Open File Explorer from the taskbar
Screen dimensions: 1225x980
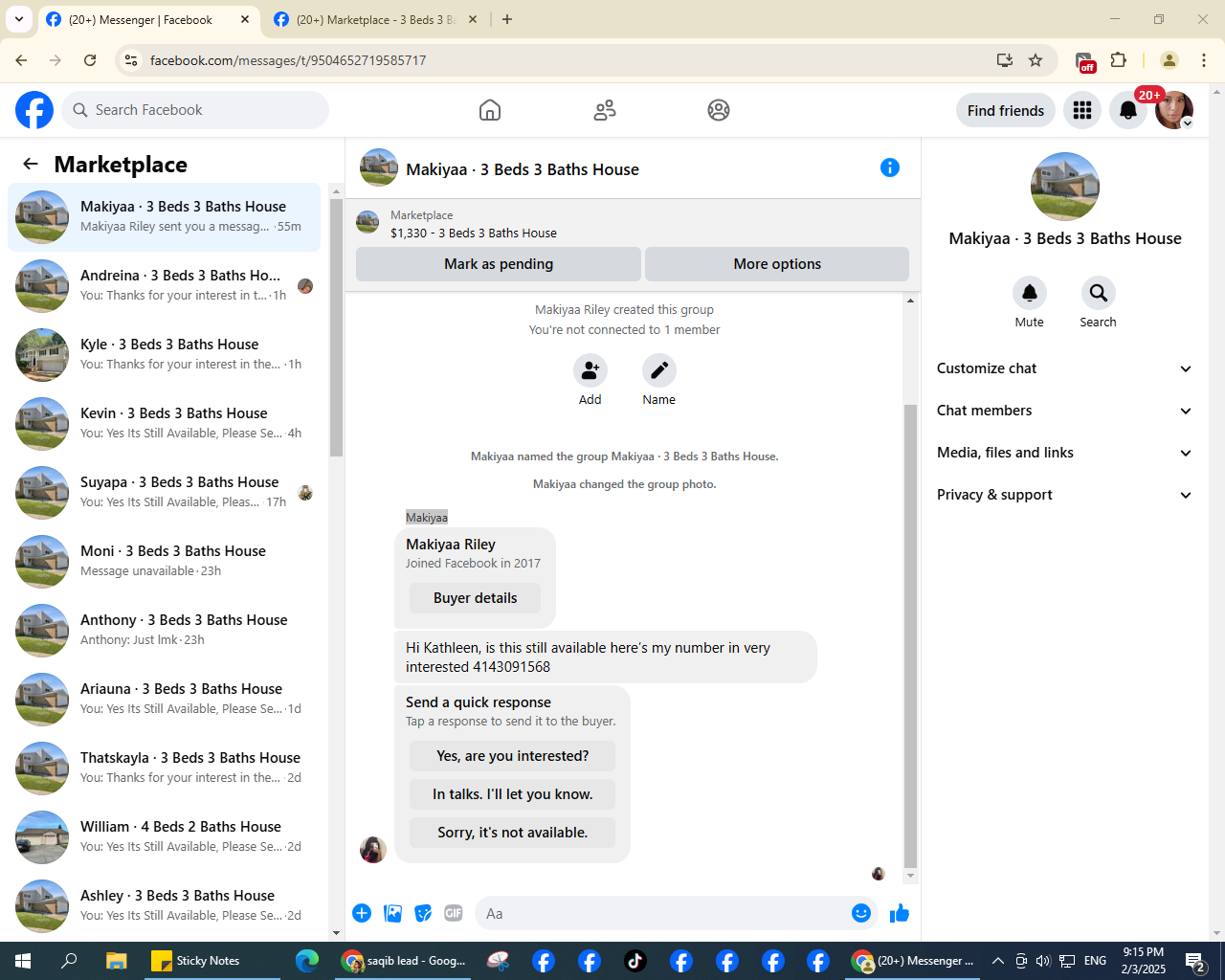click(x=116, y=961)
